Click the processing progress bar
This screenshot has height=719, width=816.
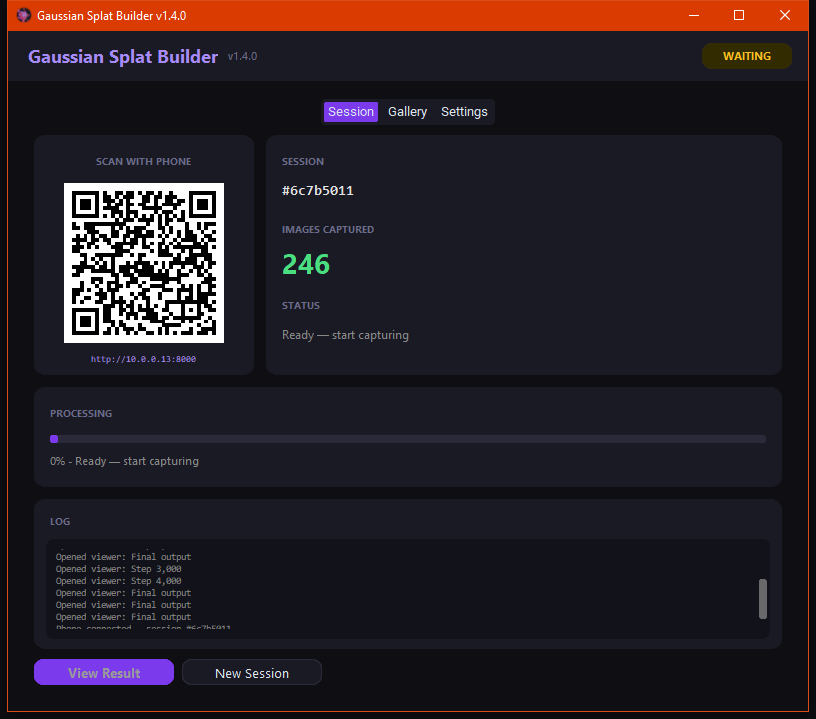point(408,439)
